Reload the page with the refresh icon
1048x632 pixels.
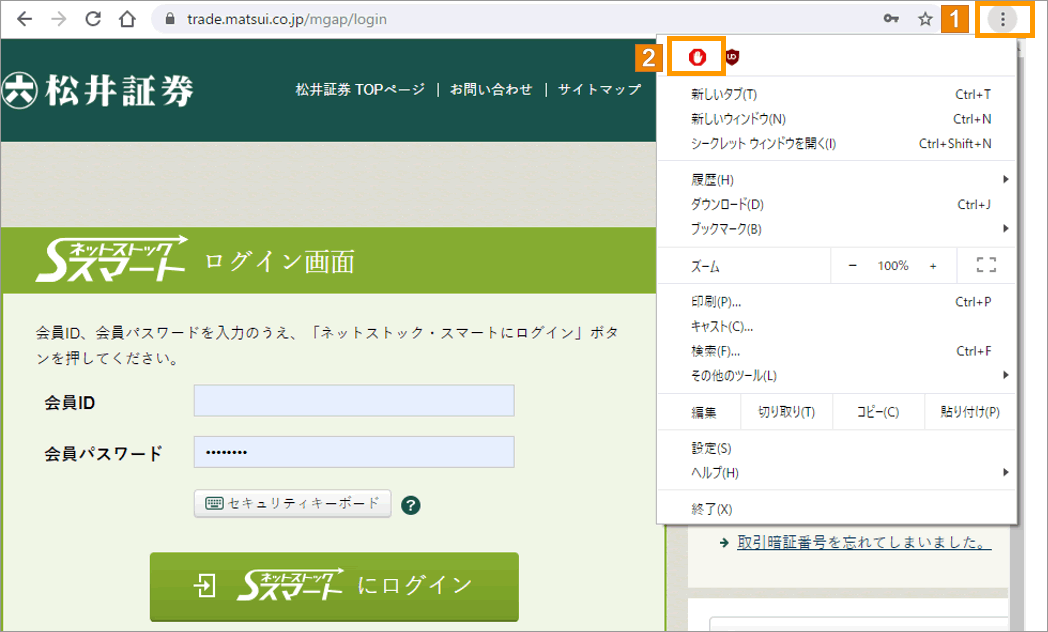pos(93,19)
